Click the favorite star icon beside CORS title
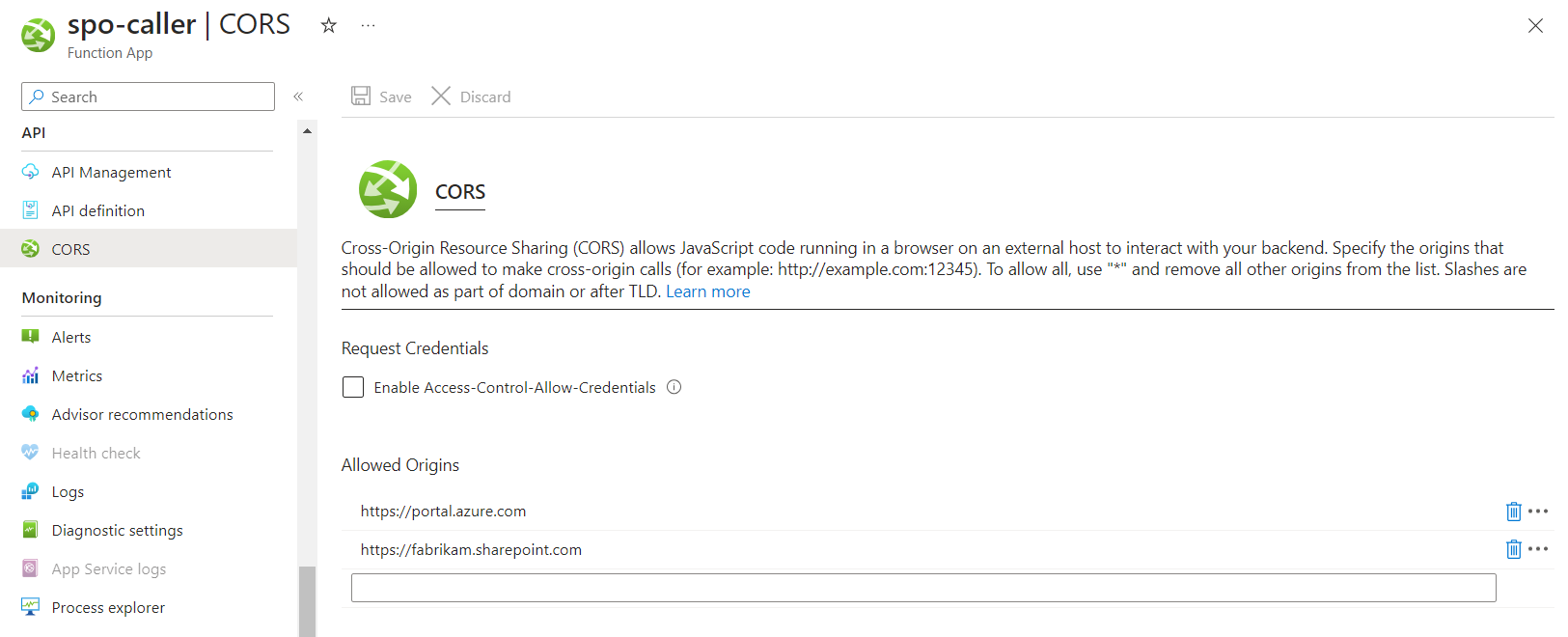Image resolution: width=1568 pixels, height=637 pixels. [x=329, y=26]
